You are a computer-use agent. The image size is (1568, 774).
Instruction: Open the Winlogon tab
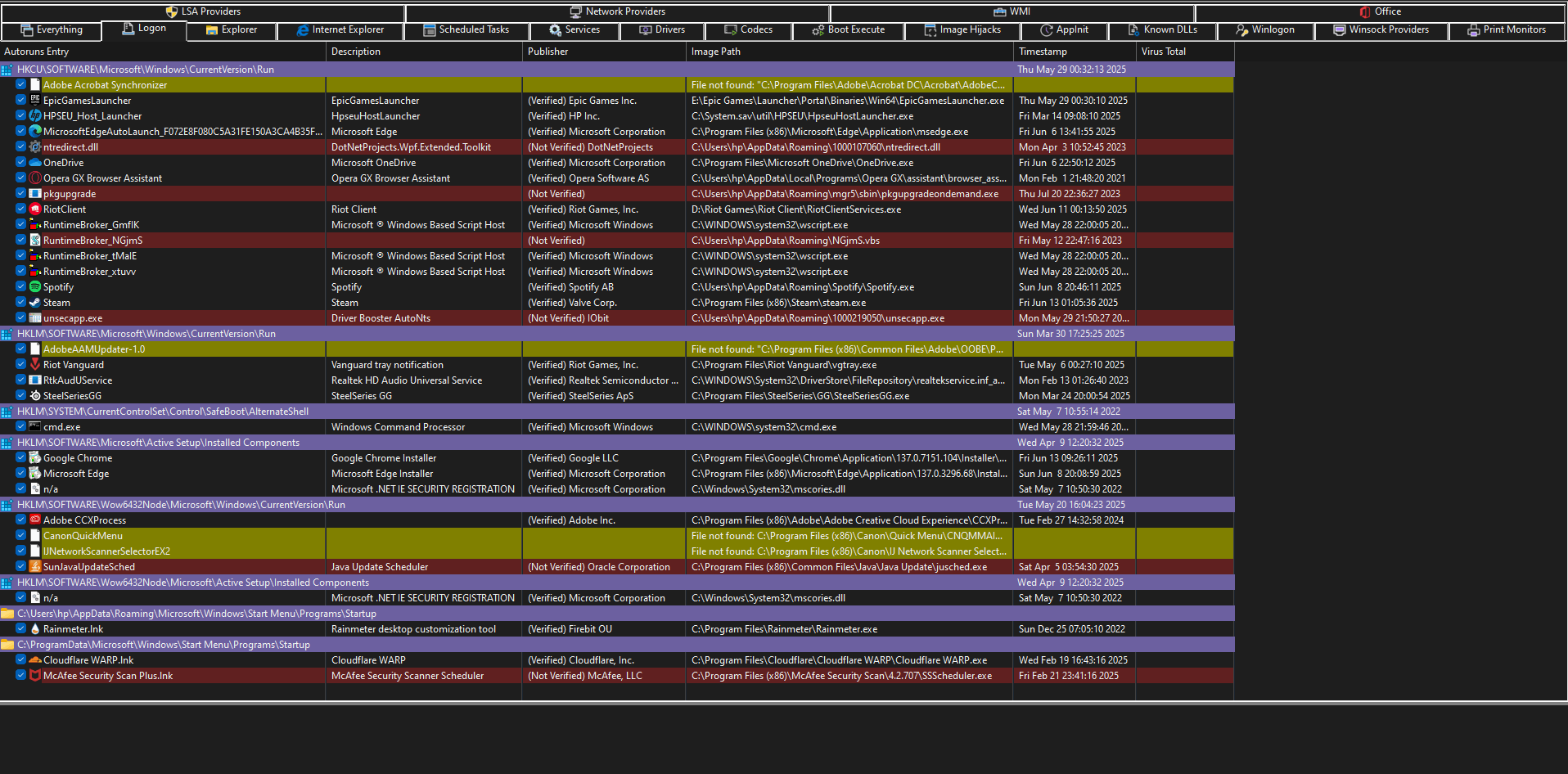(x=1265, y=30)
